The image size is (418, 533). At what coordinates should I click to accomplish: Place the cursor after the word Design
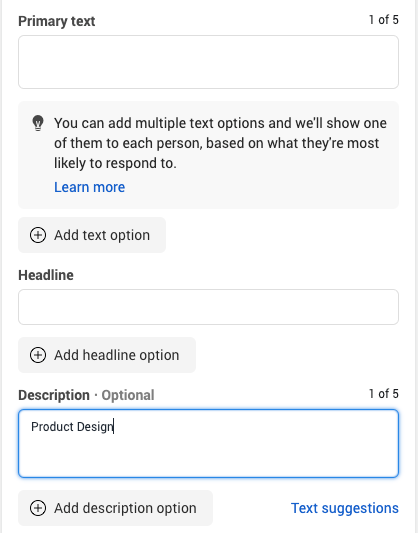pos(114,427)
